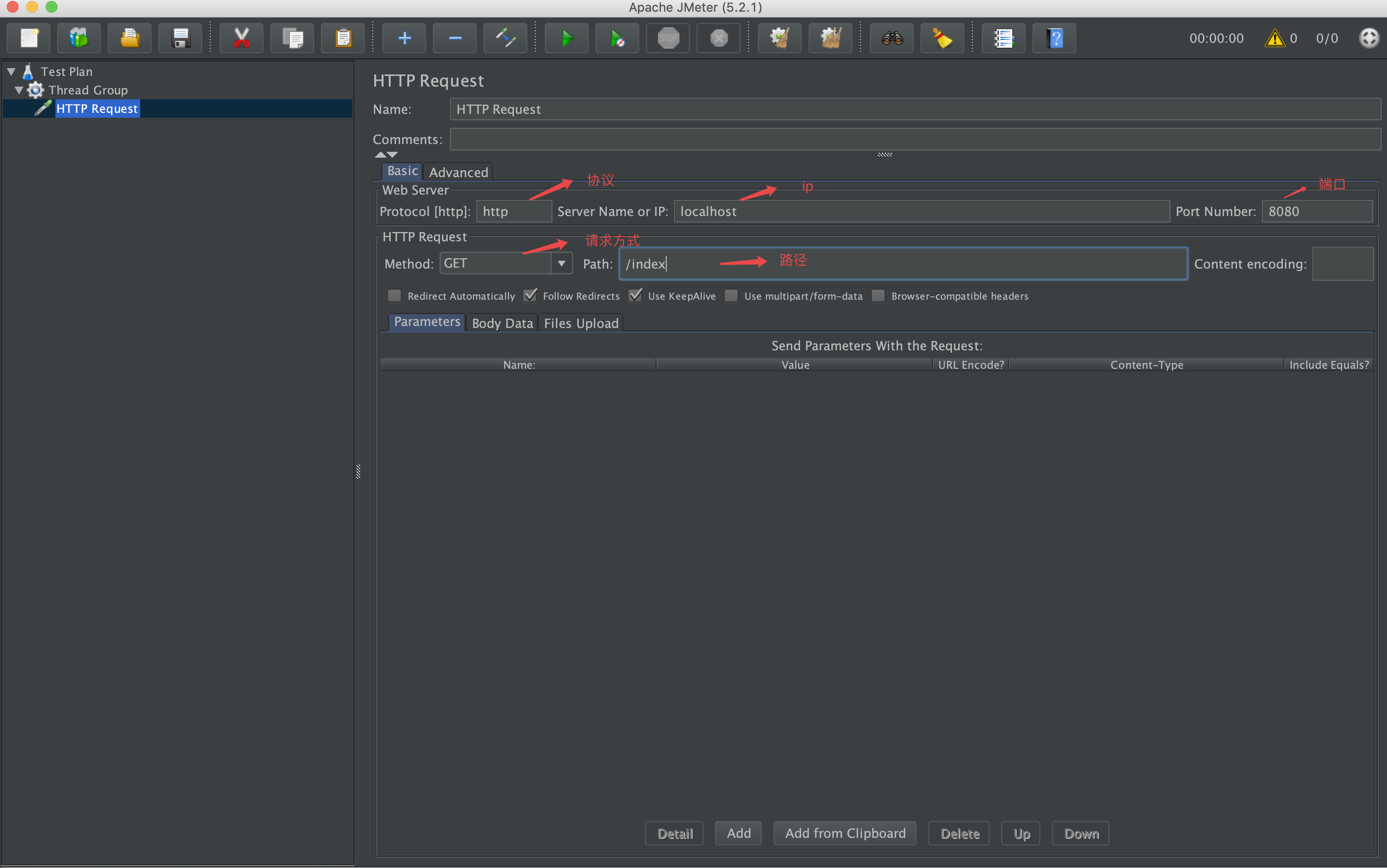Screen dimensions: 1387x868
Task: Click the Function Helper list icon
Action: click(1003, 38)
